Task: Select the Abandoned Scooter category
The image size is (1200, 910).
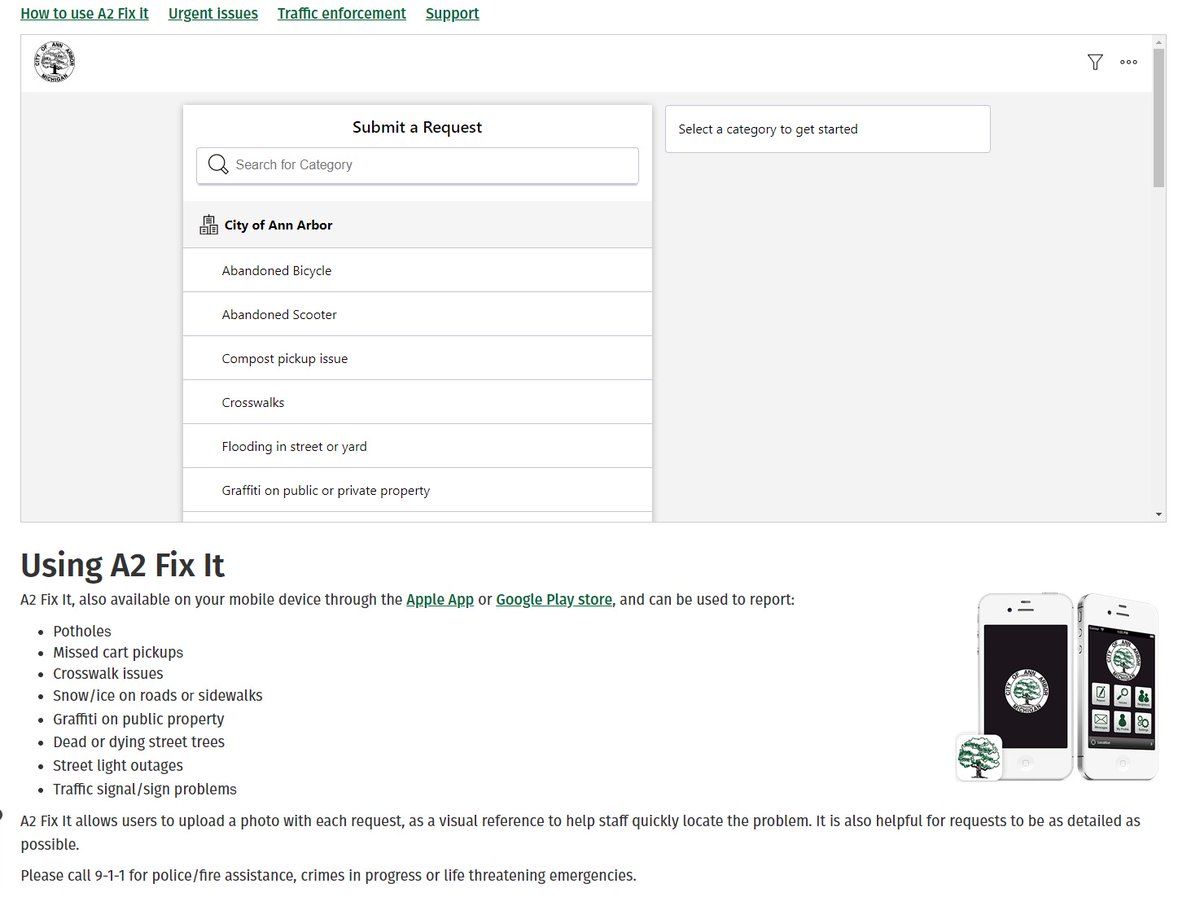Action: (x=417, y=314)
